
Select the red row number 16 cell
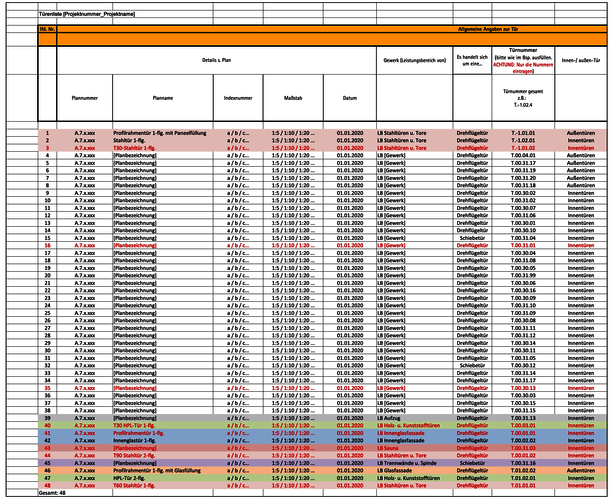(48, 245)
